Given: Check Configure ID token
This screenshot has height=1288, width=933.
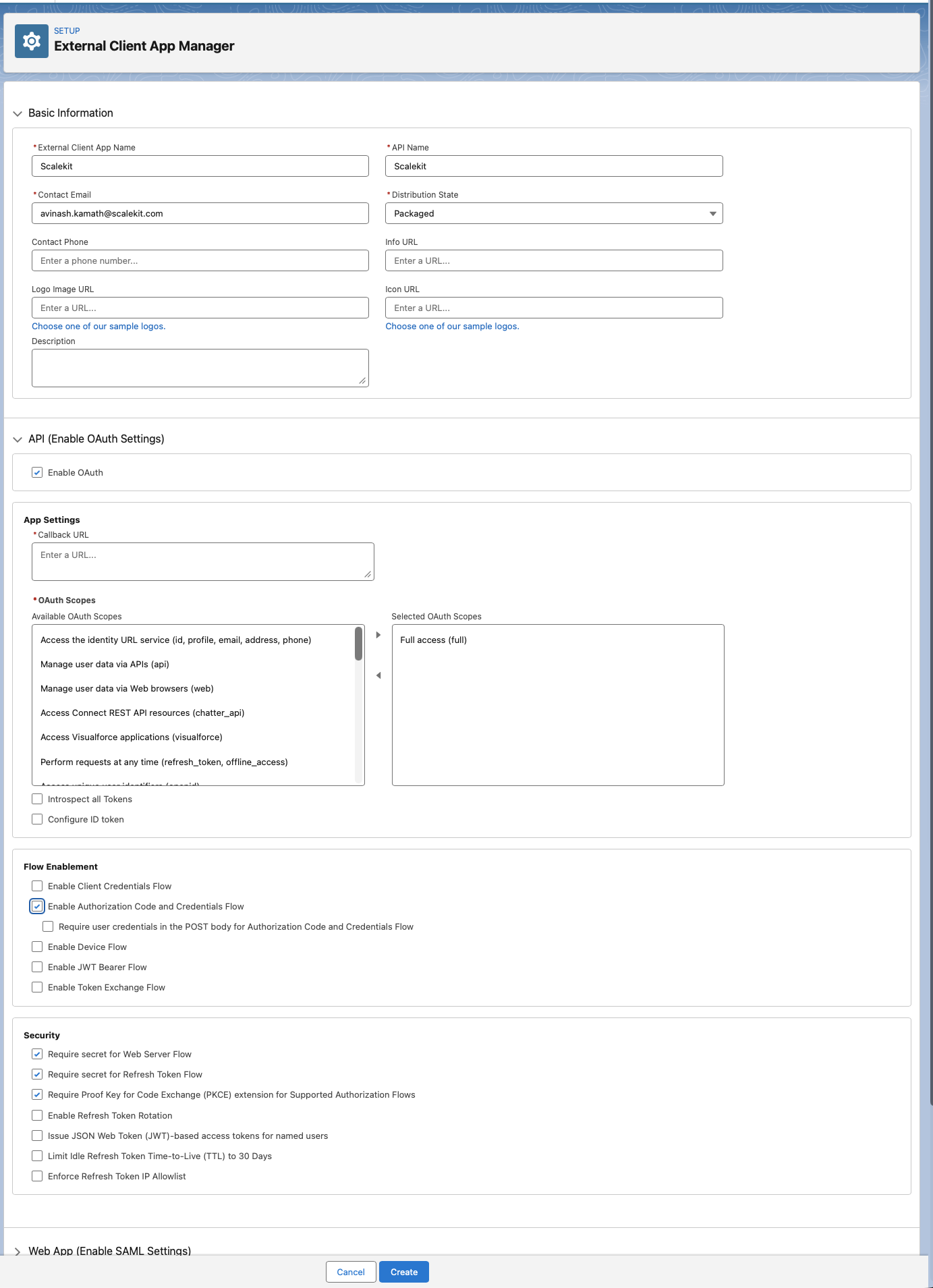Looking at the screenshot, I should coord(37,819).
